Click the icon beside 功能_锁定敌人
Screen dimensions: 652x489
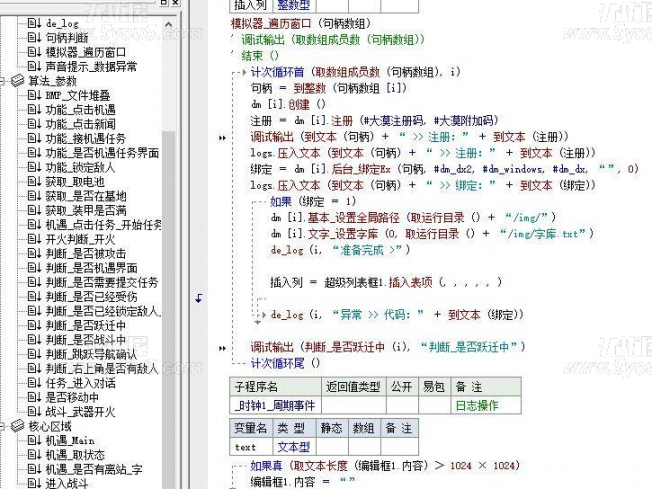coord(35,167)
